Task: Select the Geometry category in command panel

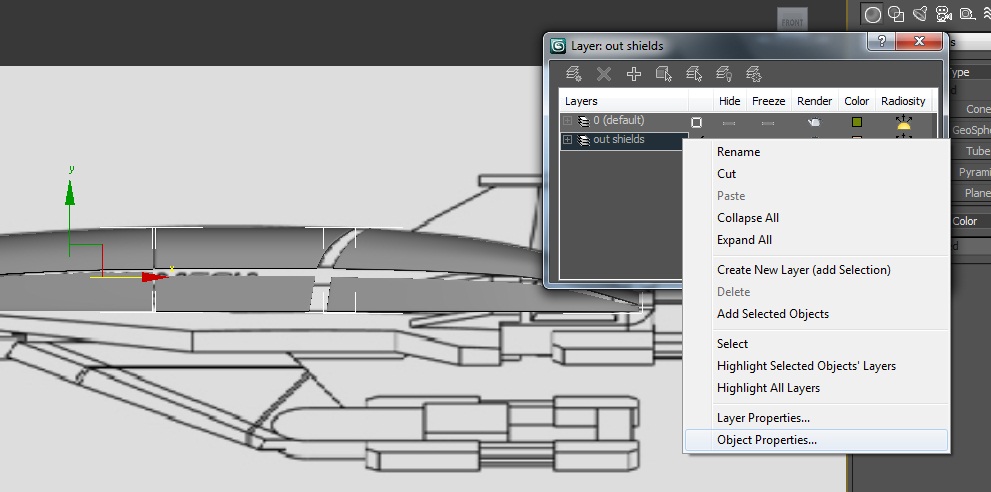Action: click(873, 14)
